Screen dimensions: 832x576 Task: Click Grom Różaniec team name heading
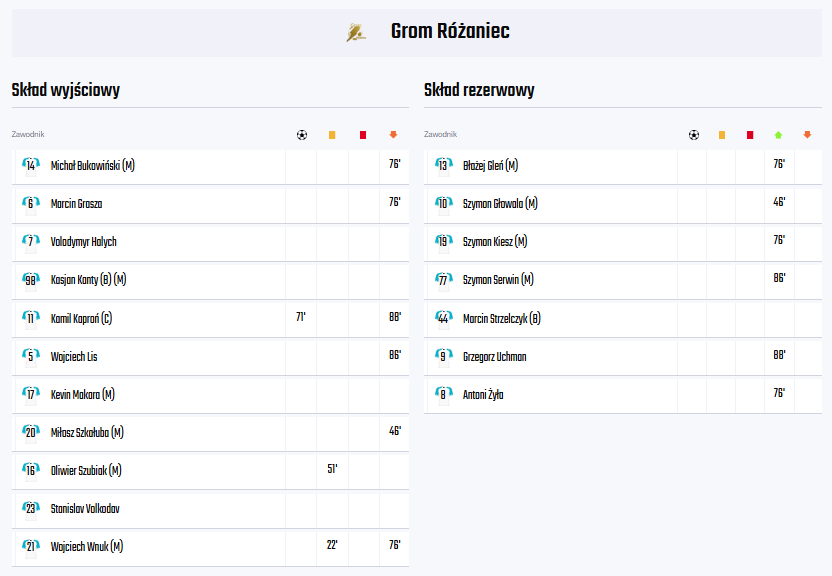tap(450, 31)
